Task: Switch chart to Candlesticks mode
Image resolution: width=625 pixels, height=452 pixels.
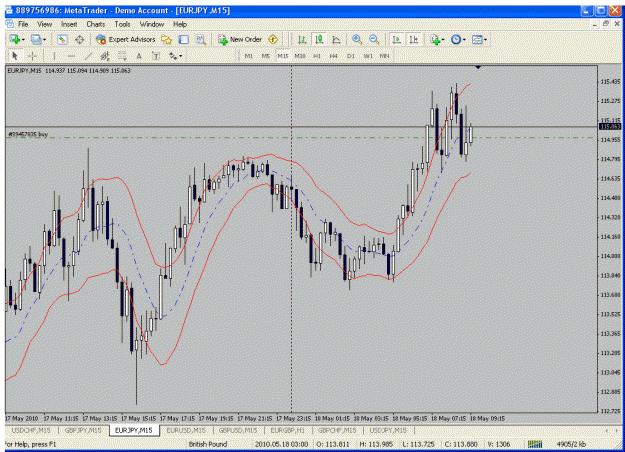Action: click(x=319, y=39)
